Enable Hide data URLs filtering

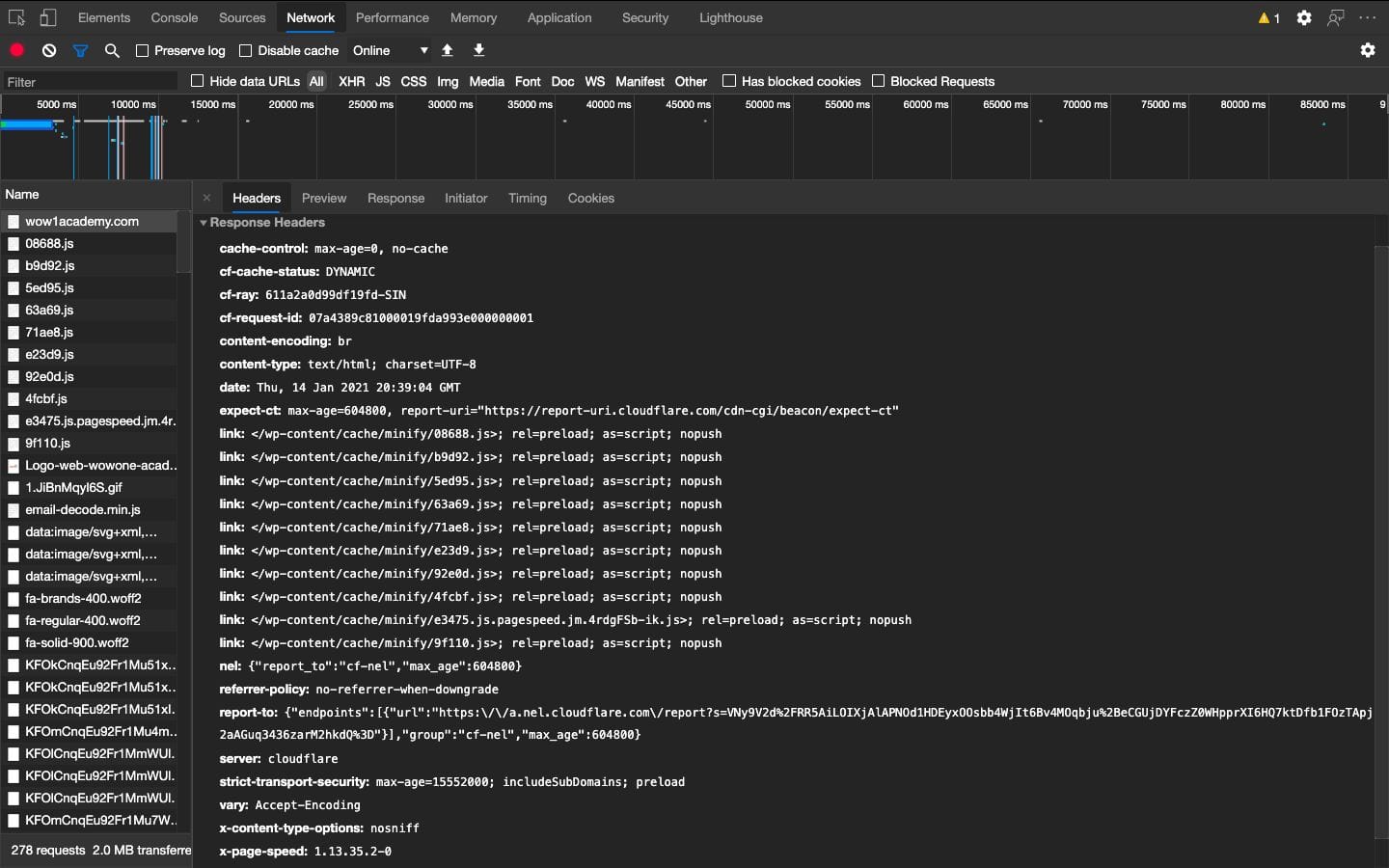196,81
